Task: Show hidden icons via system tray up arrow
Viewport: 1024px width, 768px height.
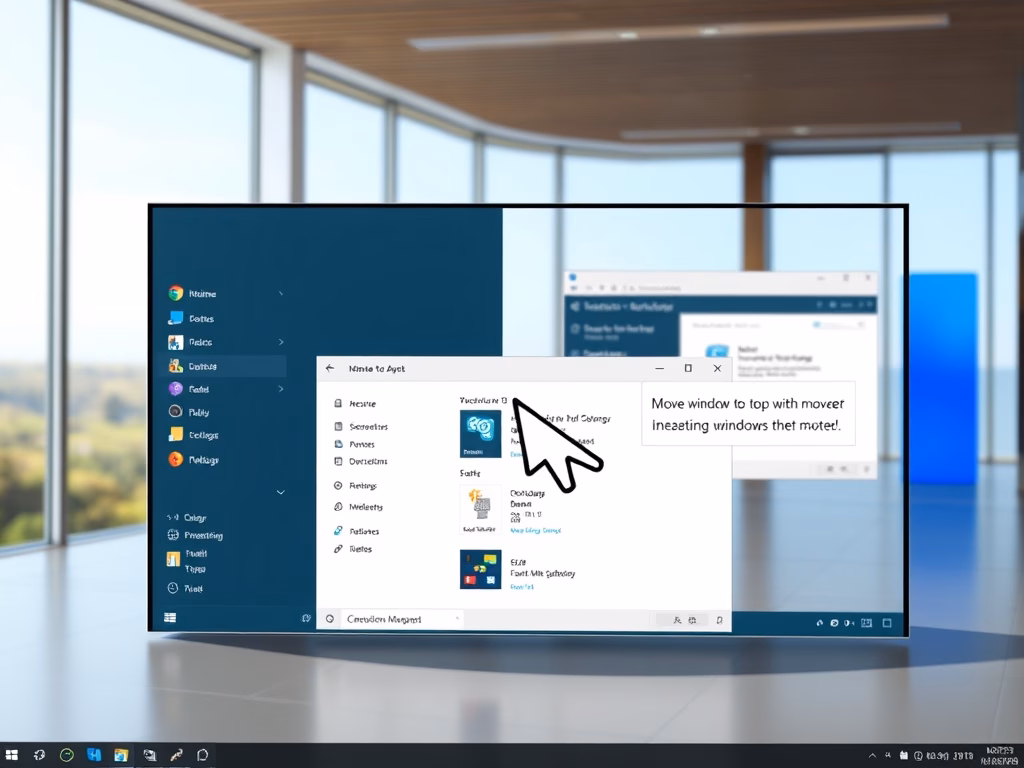Action: tap(873, 755)
